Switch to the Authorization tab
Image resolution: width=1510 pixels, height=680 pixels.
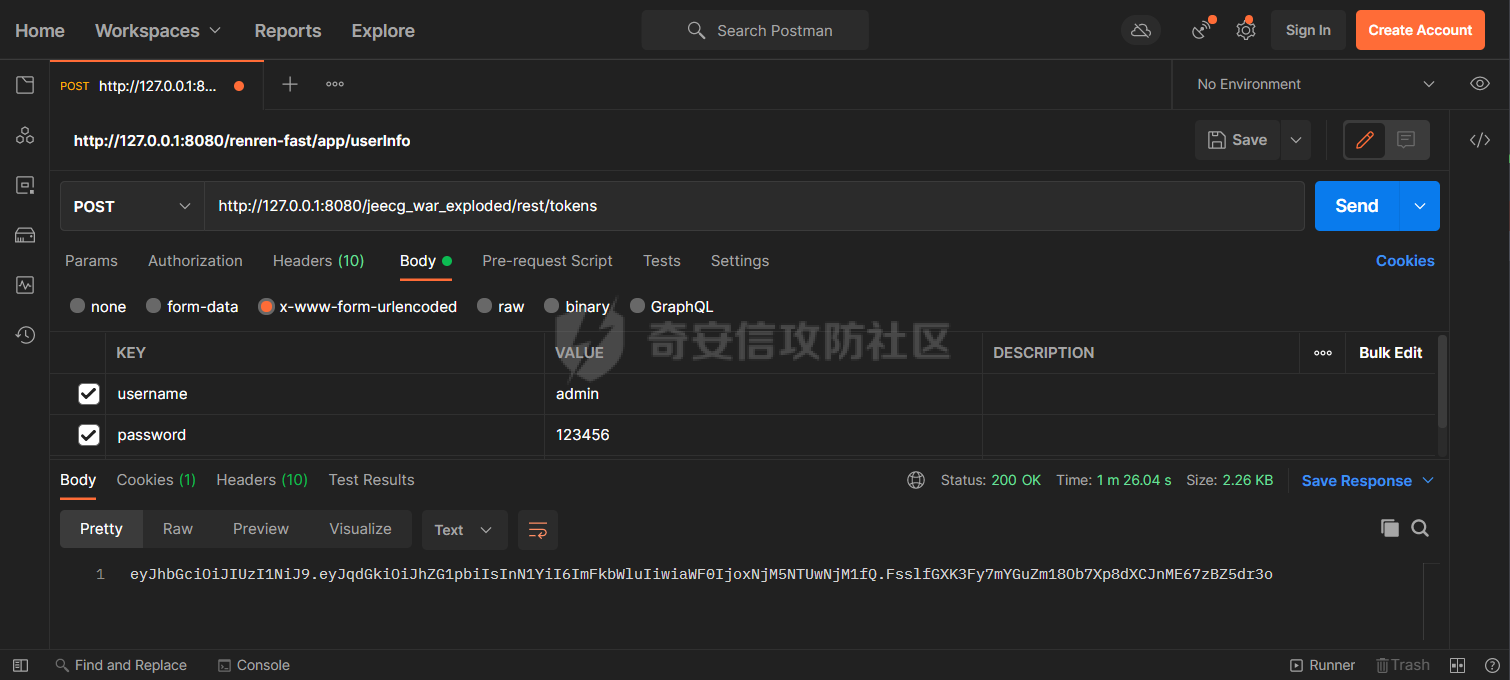pyautogui.click(x=195, y=261)
